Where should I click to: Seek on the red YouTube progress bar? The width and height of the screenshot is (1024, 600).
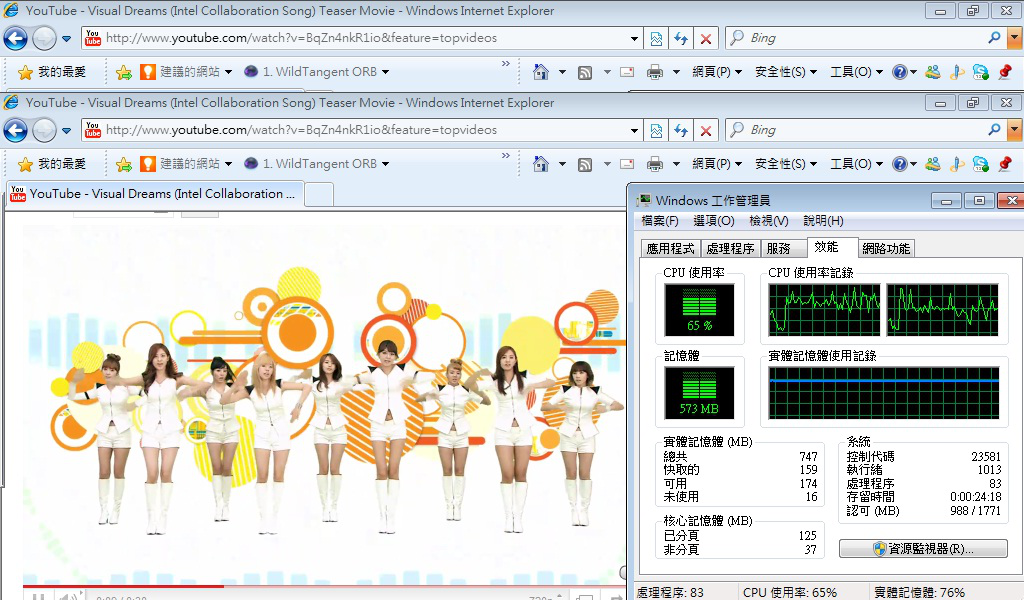click(x=323, y=586)
